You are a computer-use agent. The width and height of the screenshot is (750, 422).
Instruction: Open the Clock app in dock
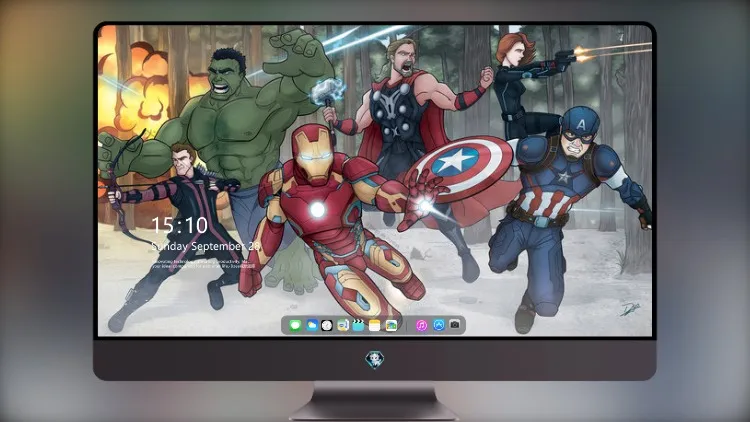tap(327, 326)
